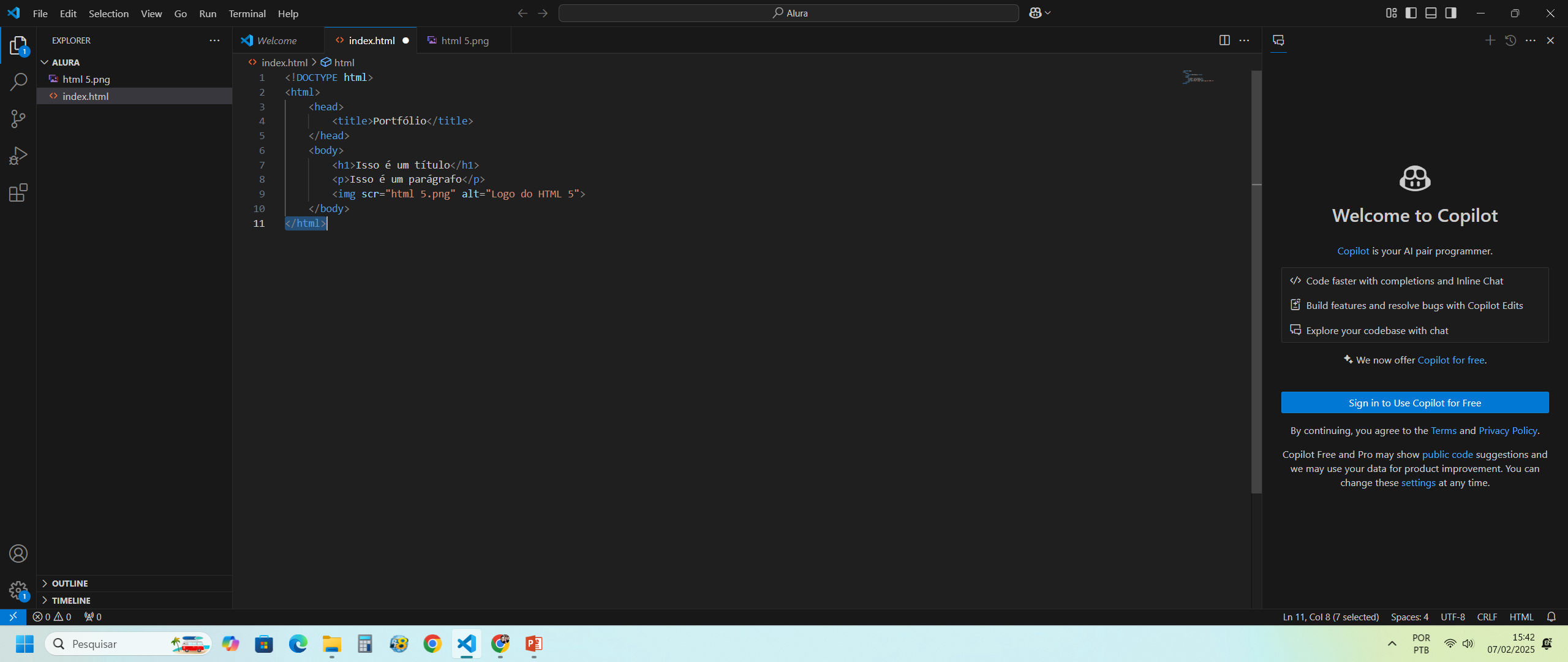Open the Manage gear icon
1568x662 pixels.
click(18, 590)
